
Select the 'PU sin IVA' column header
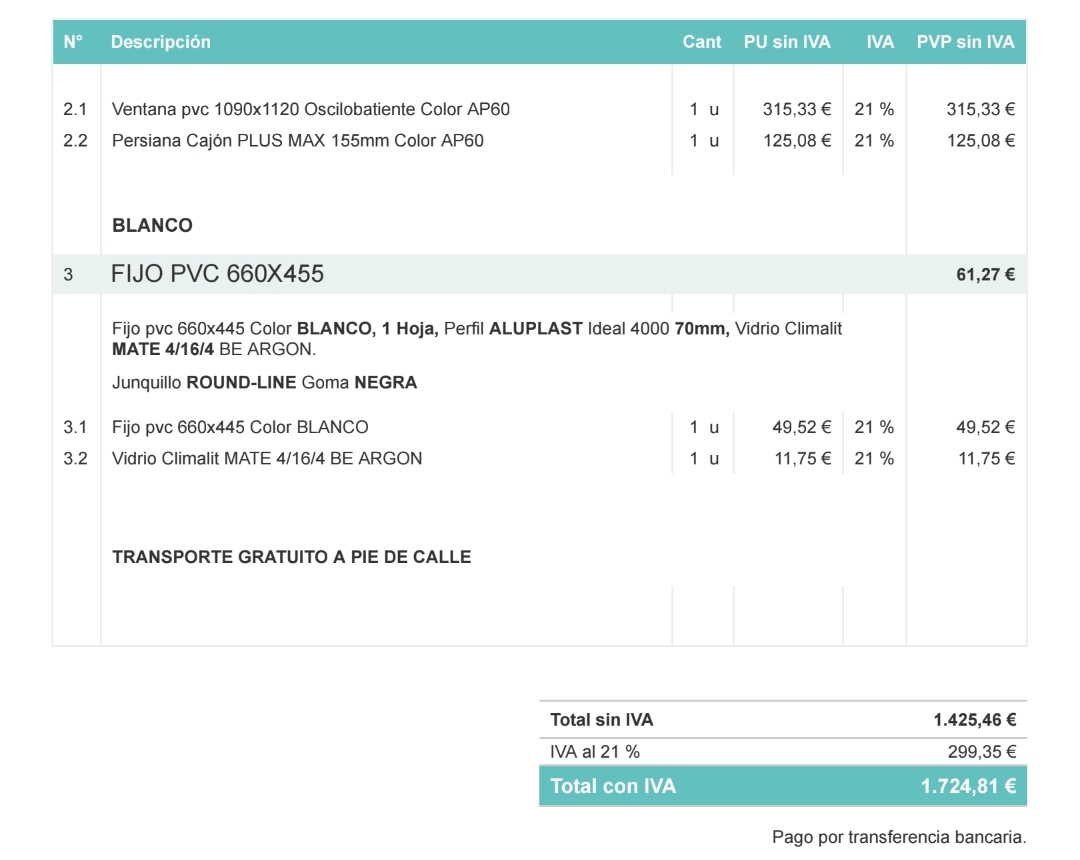pyautogui.click(x=787, y=42)
